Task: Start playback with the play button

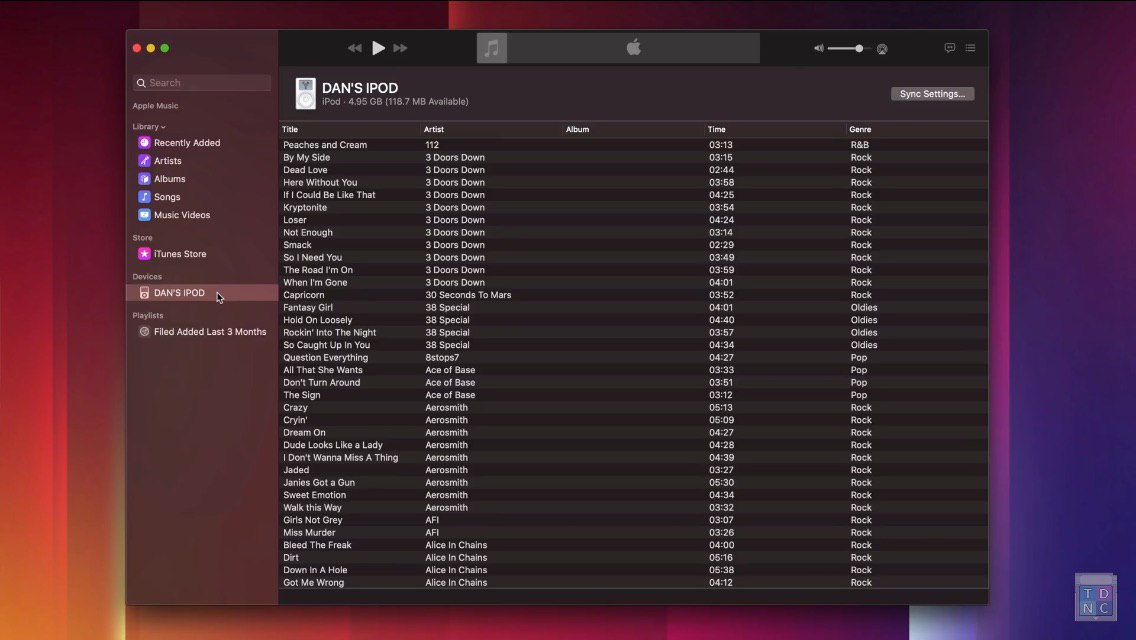Action: 378,48
